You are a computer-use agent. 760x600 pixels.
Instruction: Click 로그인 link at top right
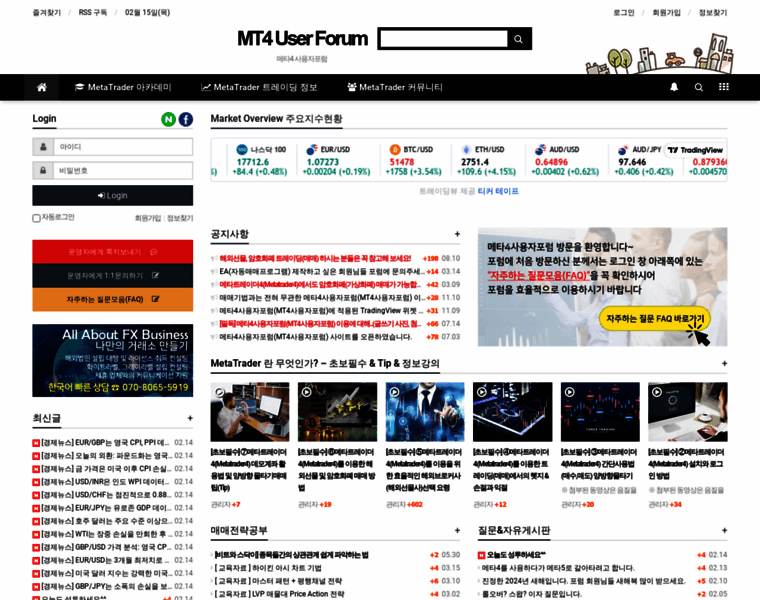coord(624,13)
